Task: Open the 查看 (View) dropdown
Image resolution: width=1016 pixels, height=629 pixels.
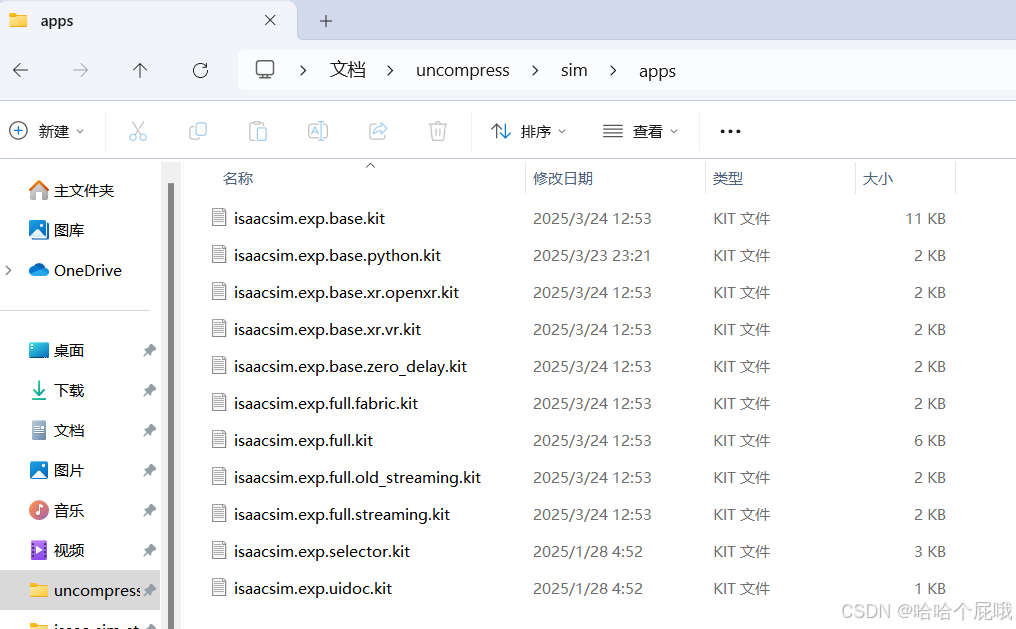Action: coord(640,132)
